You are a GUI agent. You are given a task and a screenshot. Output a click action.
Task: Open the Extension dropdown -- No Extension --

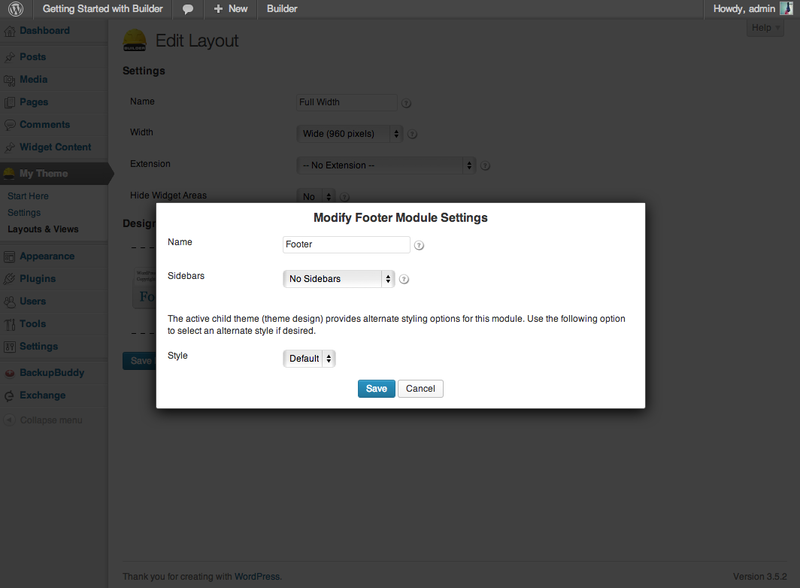click(386, 165)
